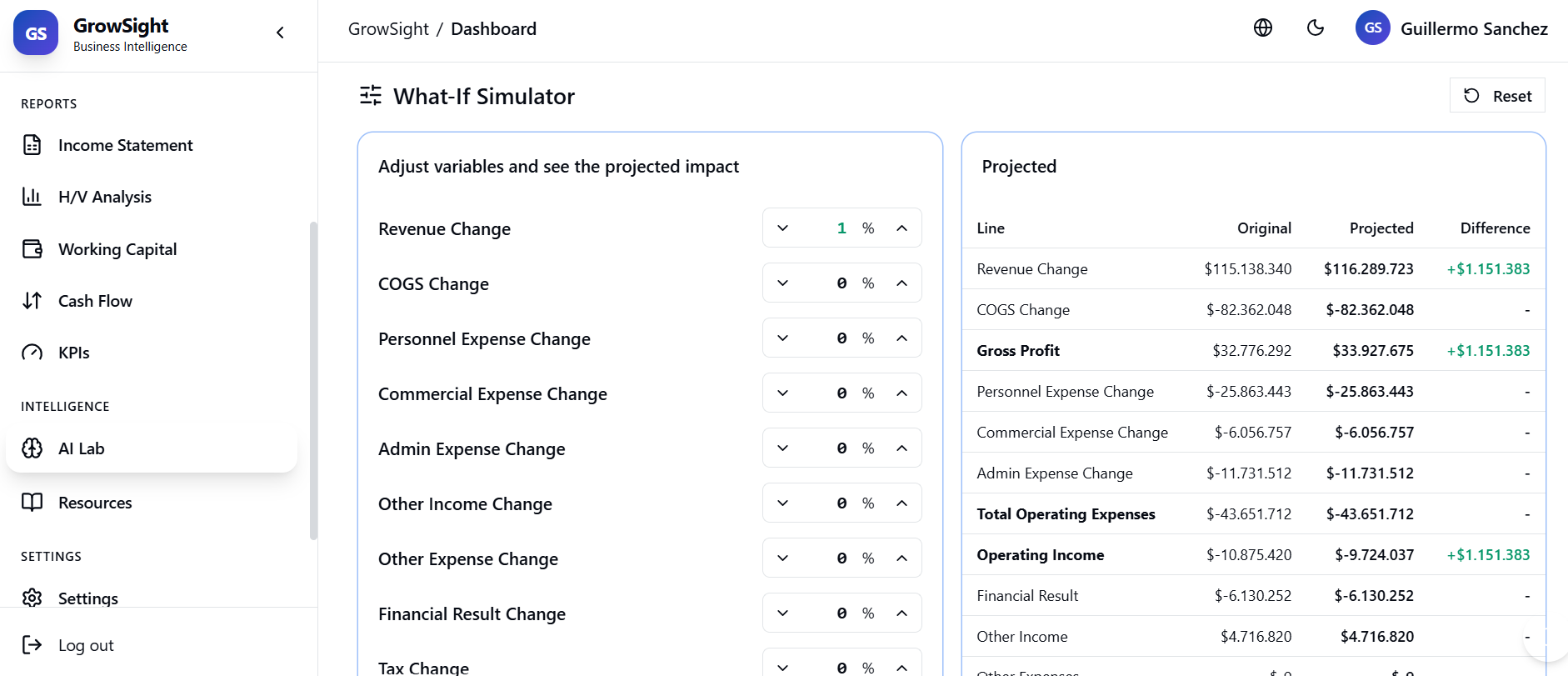Image resolution: width=1568 pixels, height=676 pixels.
Task: Click the Difference column header
Action: pos(1495,228)
